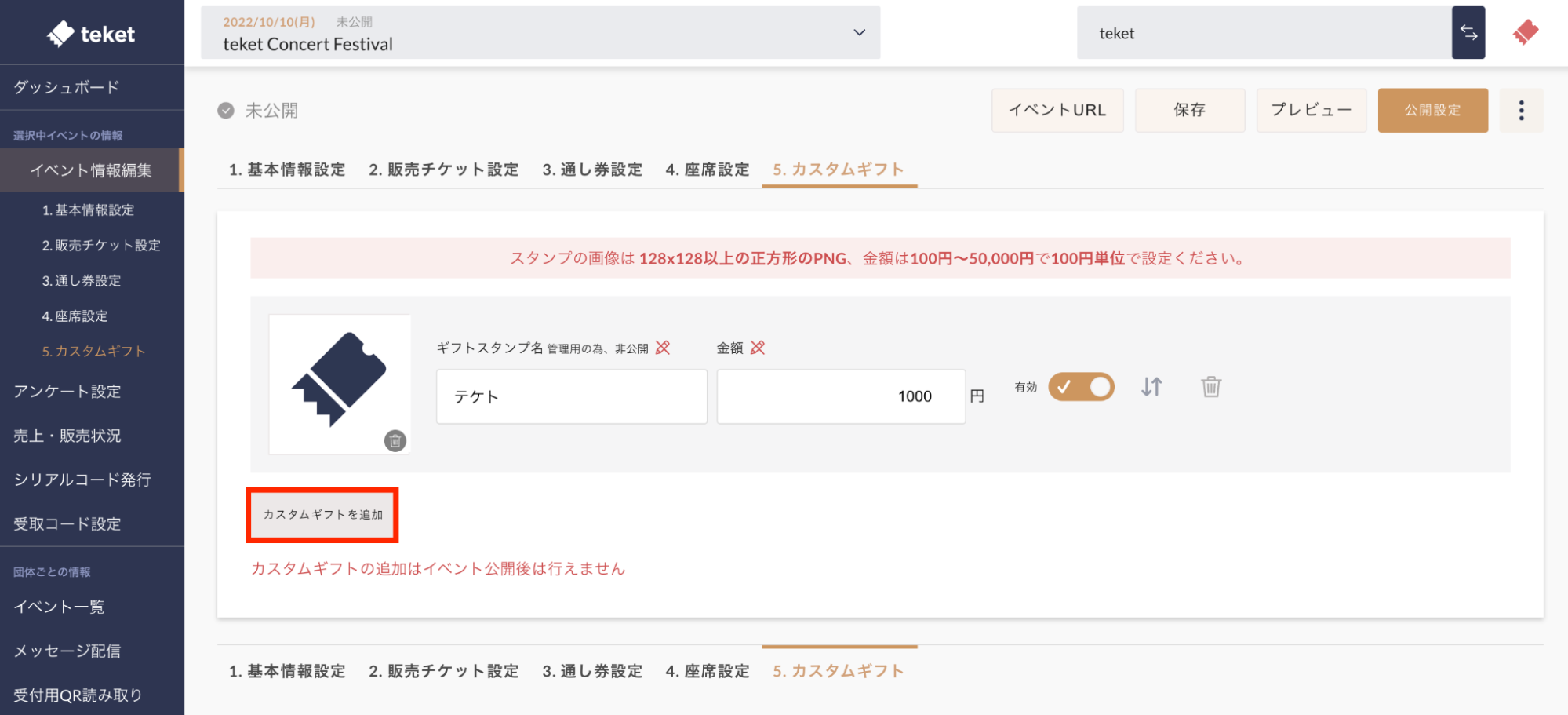
Task: Click the gift stamp ticket image thumbnail
Action: point(339,380)
